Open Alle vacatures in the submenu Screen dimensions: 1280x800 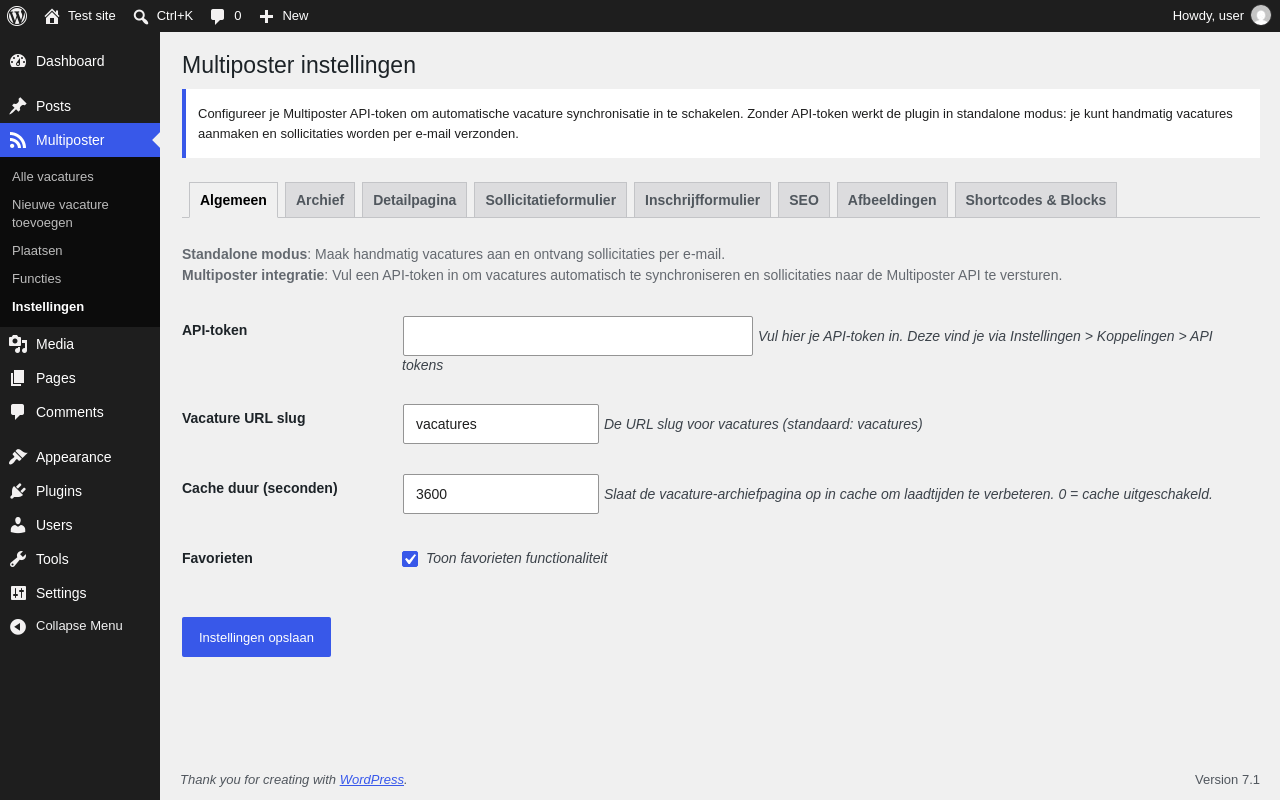(53, 177)
